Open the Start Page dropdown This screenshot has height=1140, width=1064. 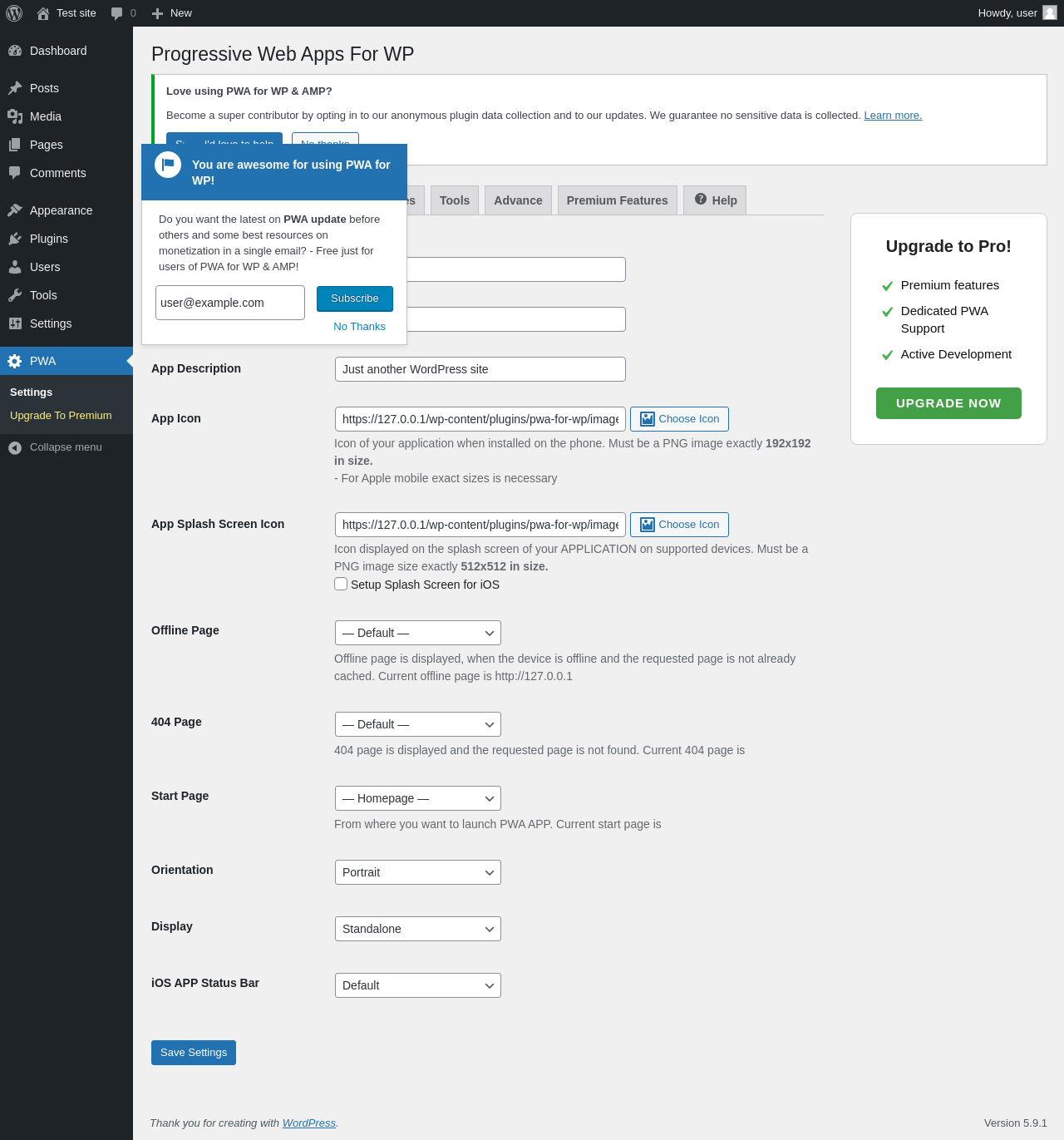tap(418, 798)
